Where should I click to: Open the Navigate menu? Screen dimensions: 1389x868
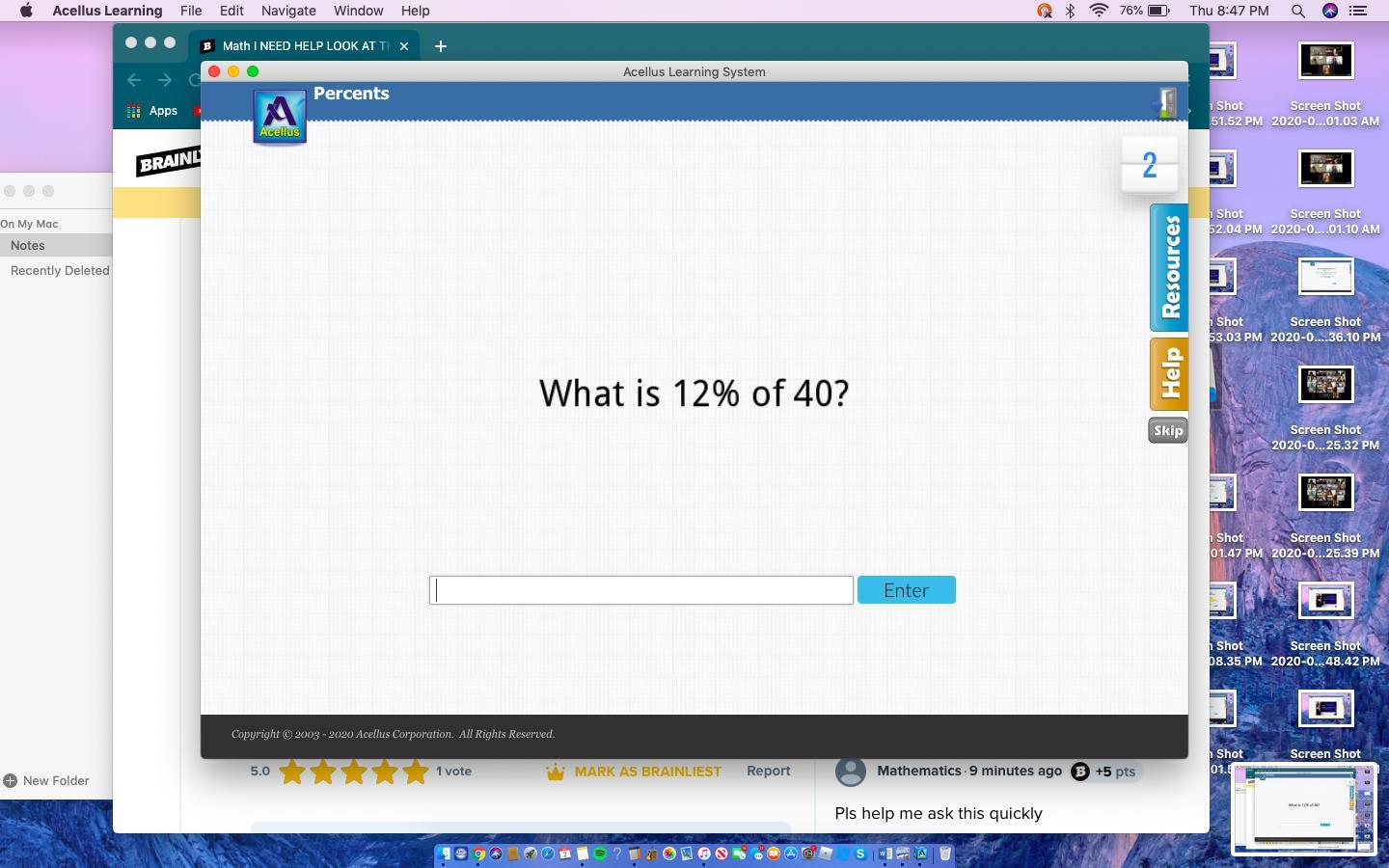288,11
